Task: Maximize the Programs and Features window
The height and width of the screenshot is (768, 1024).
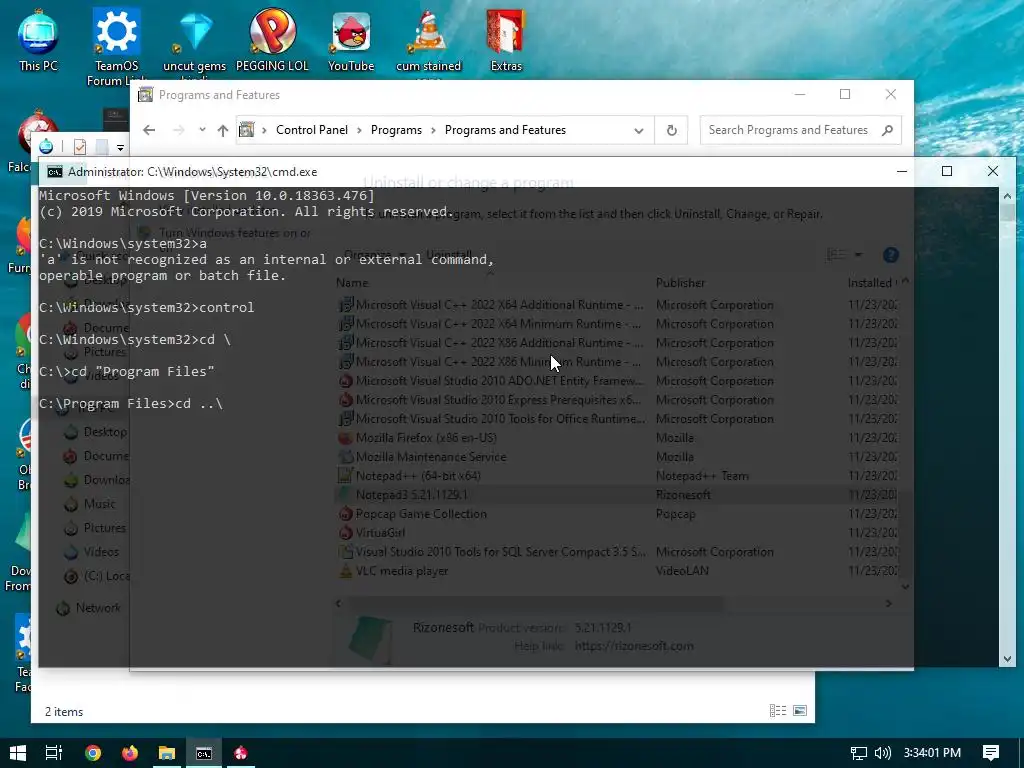Action: point(844,95)
